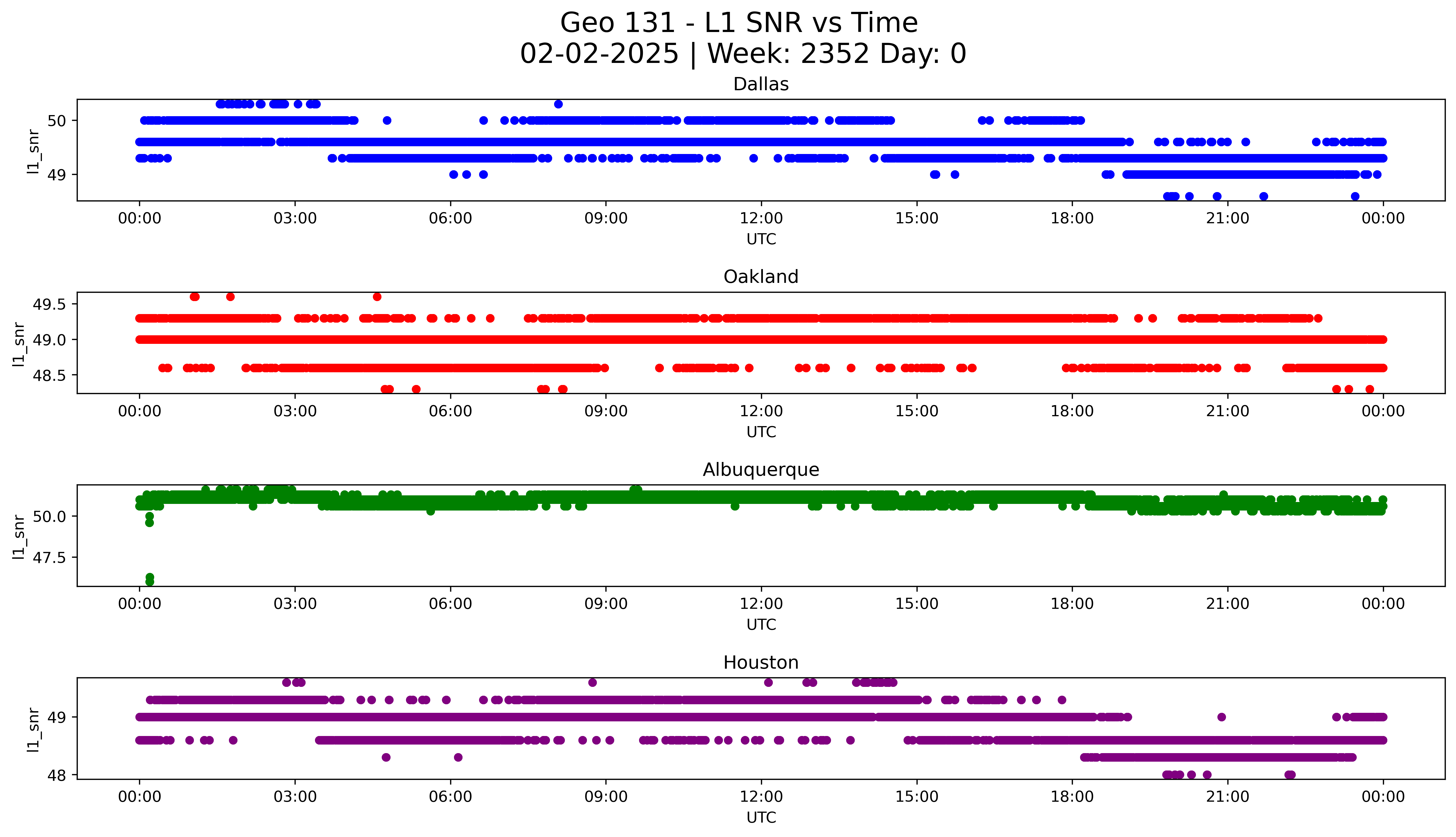Click the l1_snr y-axis label of the Oakland plot

[19, 344]
